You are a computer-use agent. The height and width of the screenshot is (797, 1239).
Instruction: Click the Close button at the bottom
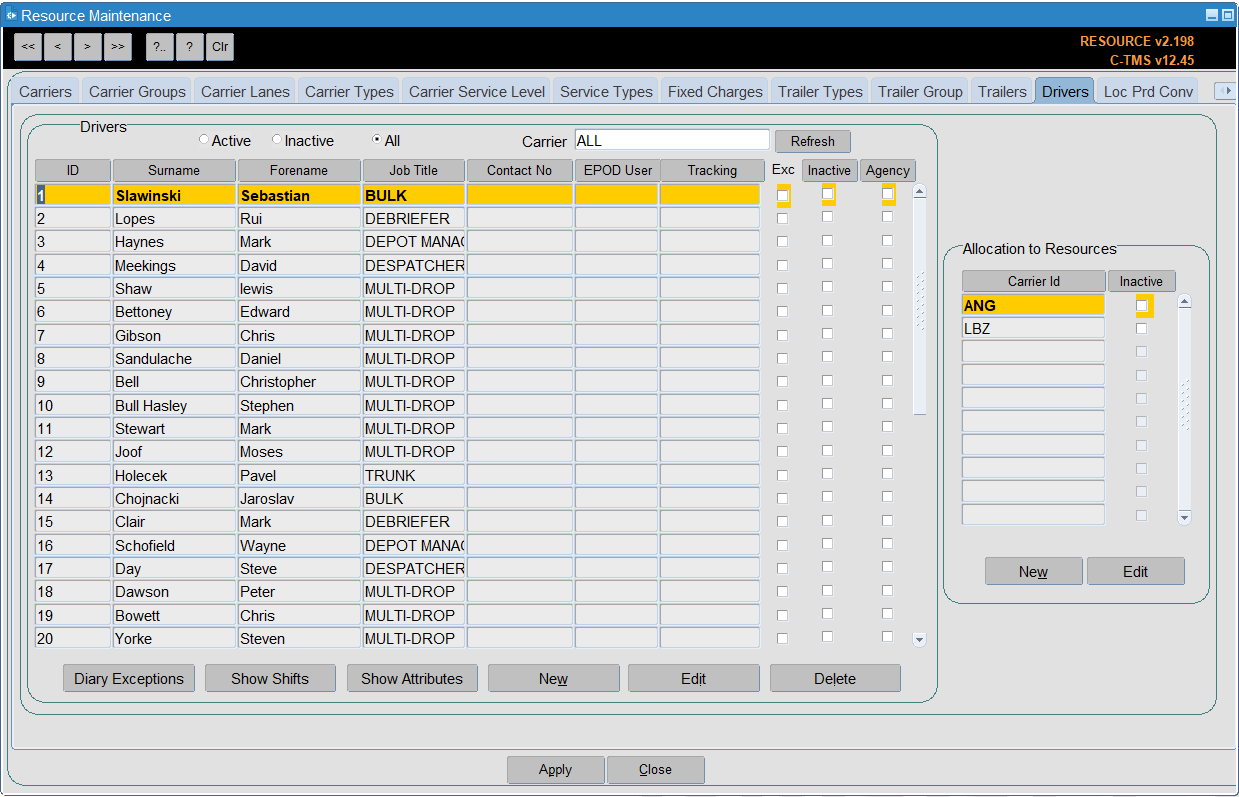pyautogui.click(x=656, y=769)
